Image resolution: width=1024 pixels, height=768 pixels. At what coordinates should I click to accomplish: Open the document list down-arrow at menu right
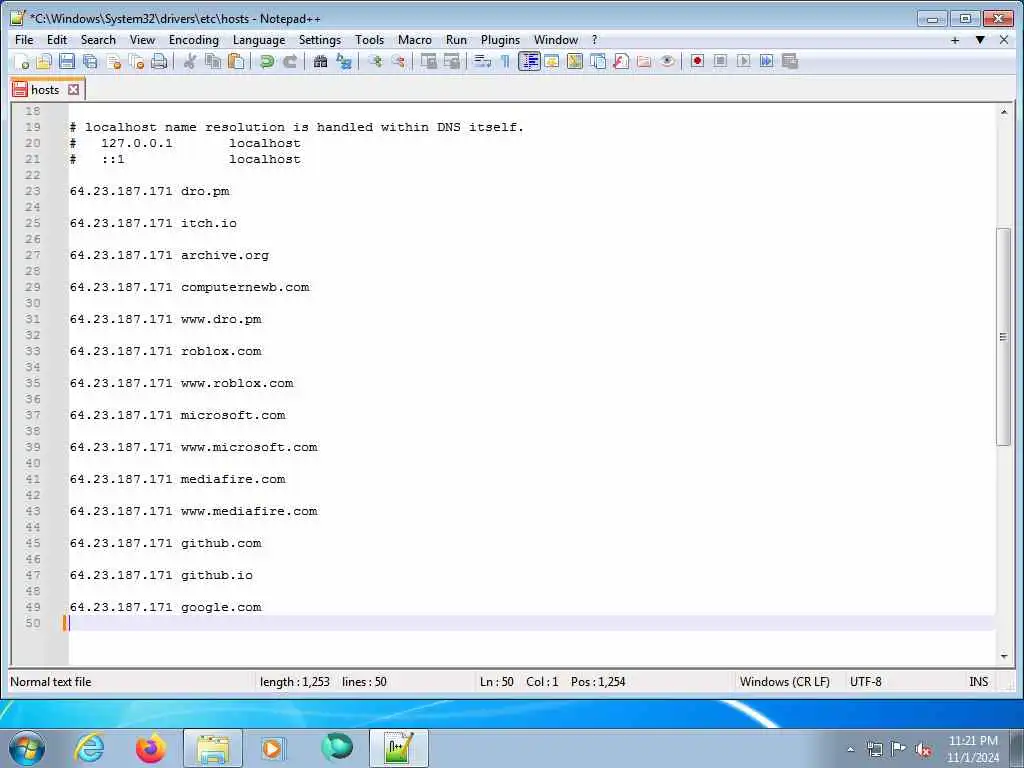point(980,40)
